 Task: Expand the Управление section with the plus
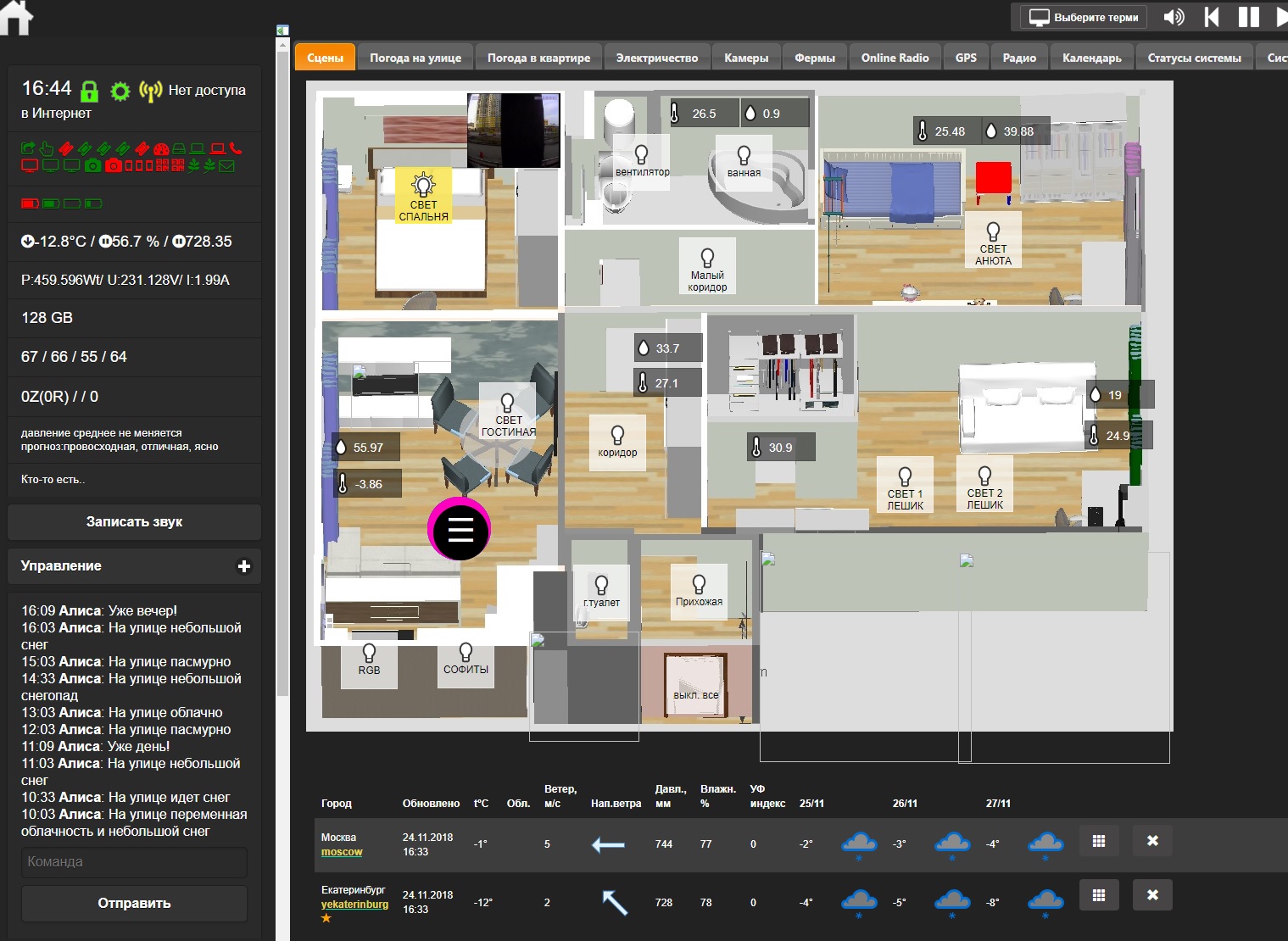tap(244, 566)
